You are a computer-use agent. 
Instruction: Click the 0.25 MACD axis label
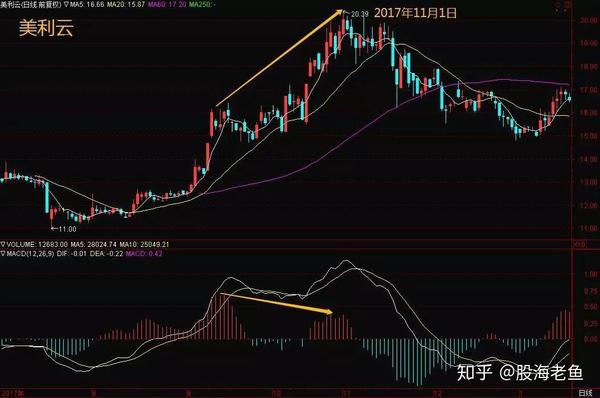point(591,323)
